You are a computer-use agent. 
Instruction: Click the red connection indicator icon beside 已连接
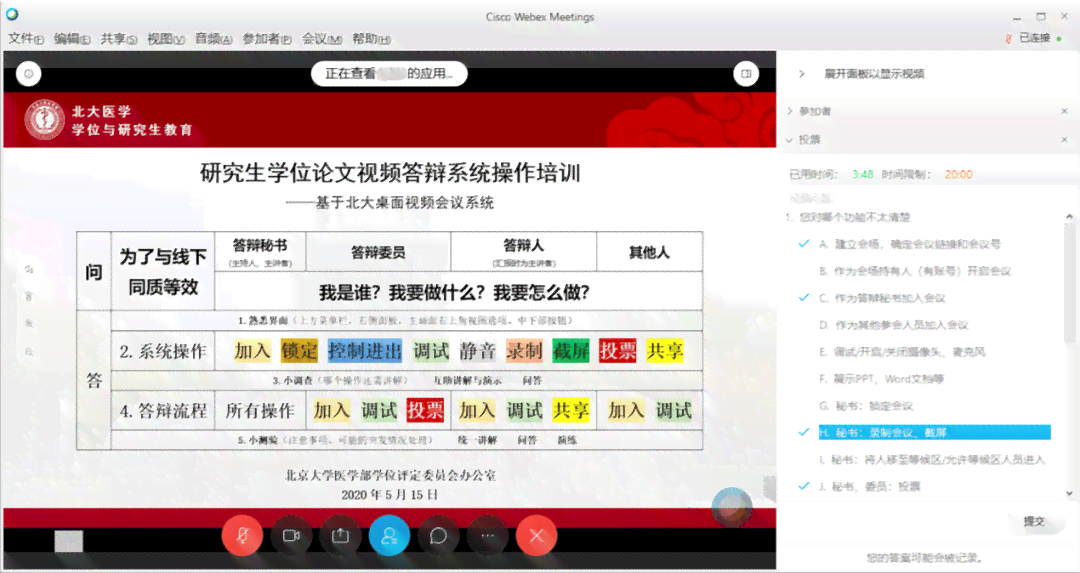[1008, 39]
